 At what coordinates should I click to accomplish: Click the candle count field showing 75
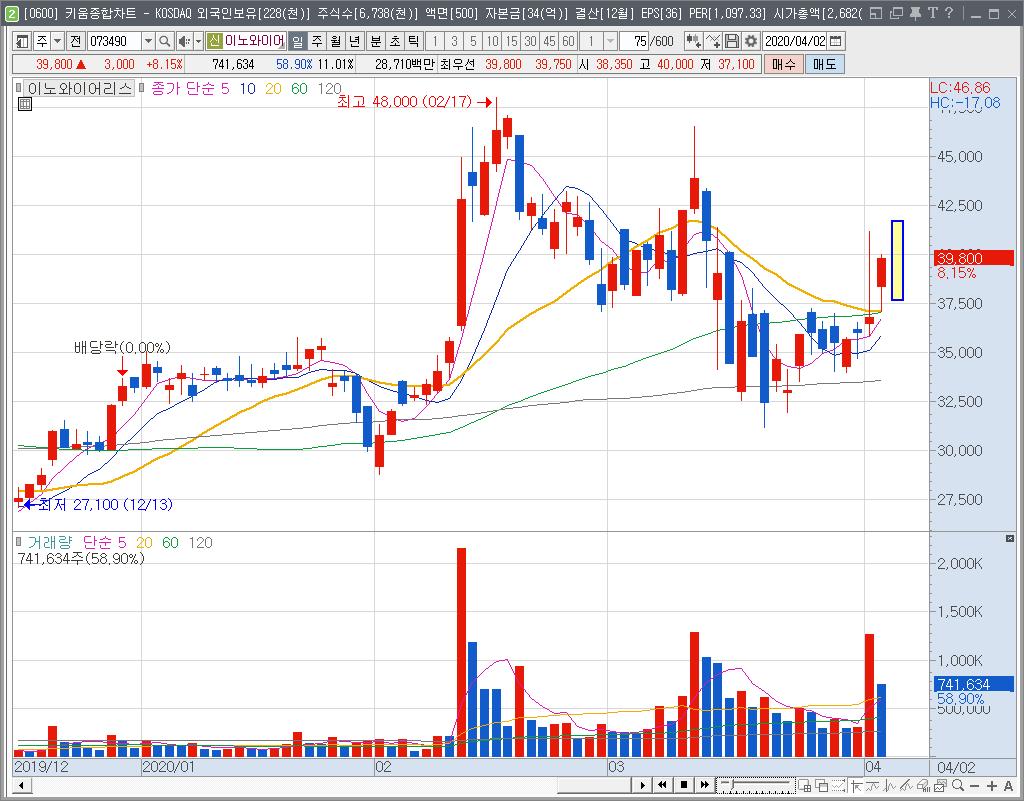(634, 41)
